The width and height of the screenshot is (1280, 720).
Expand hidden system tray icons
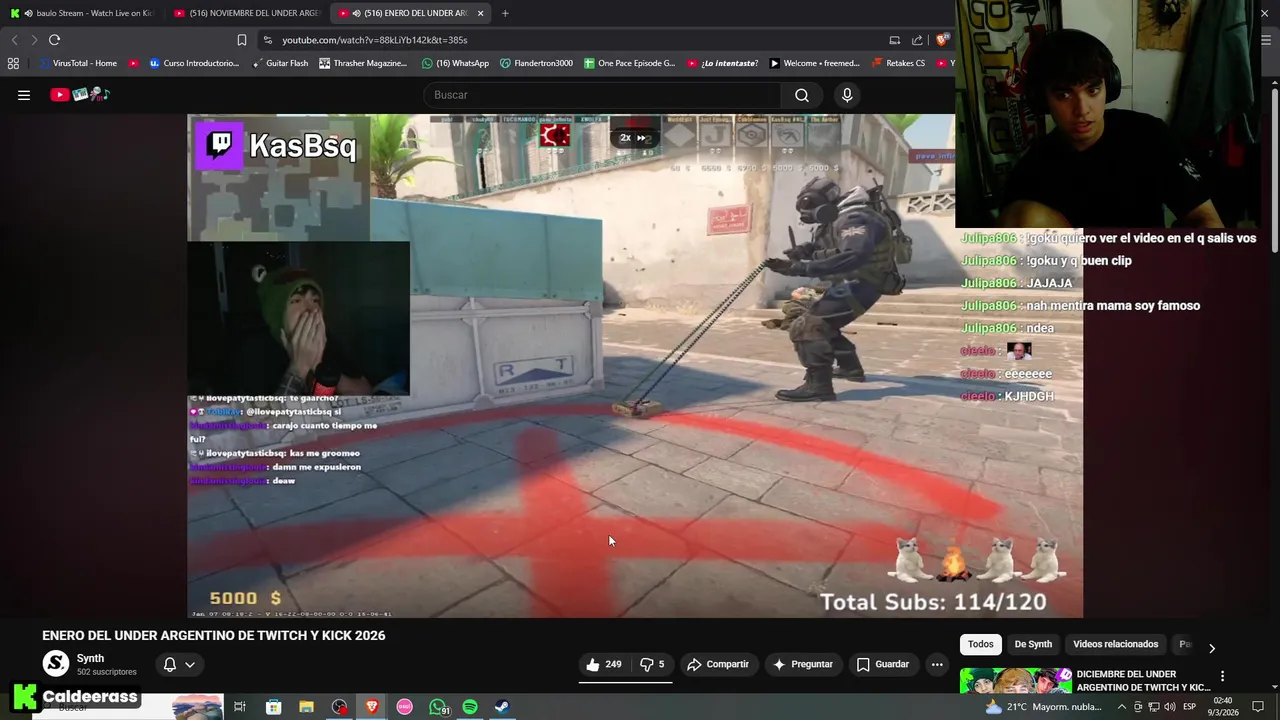pos(1121,707)
